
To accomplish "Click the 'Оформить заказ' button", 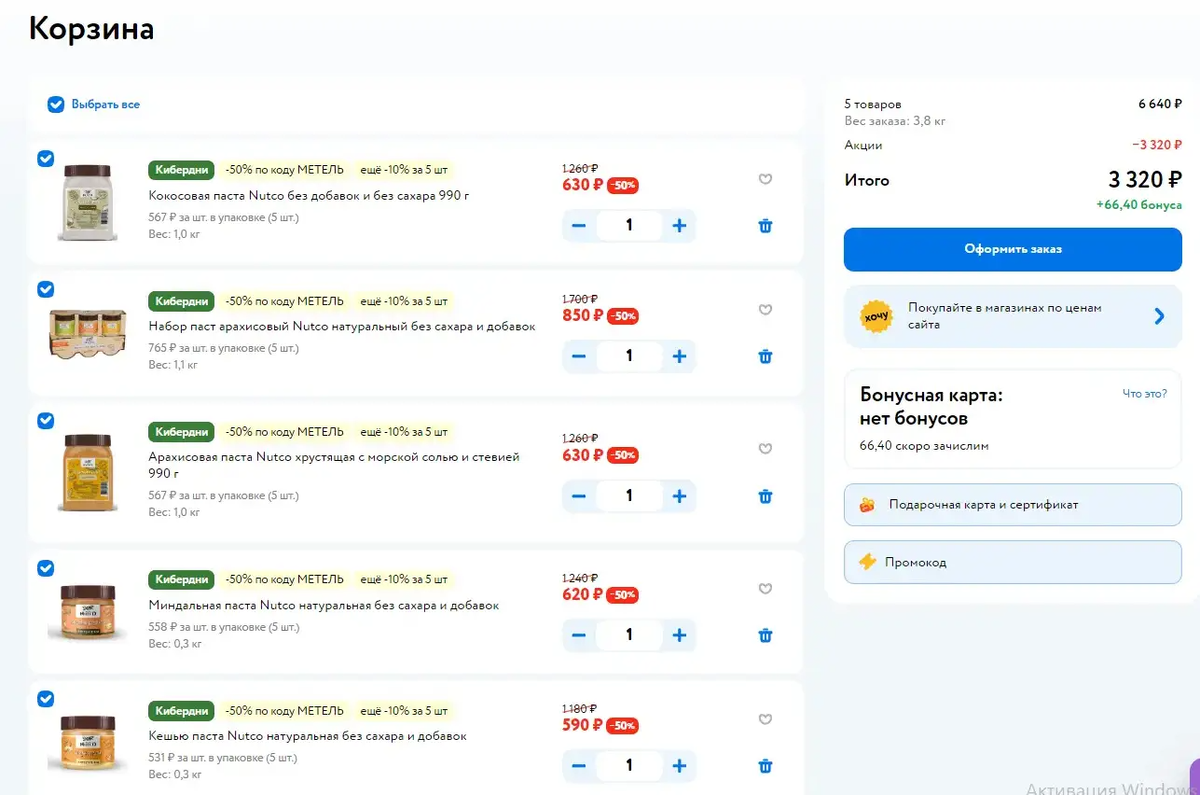I will click(1013, 249).
